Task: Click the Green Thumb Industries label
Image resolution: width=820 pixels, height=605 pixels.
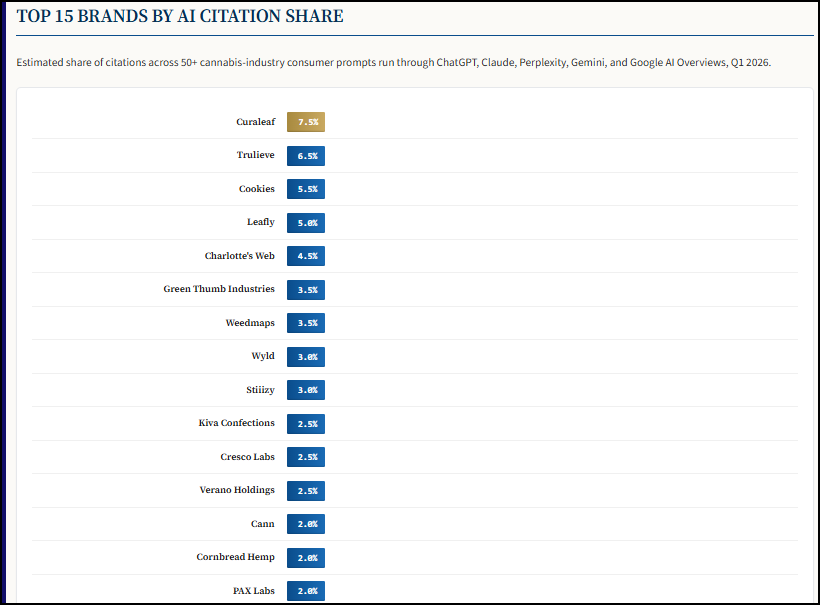Action: [219, 289]
